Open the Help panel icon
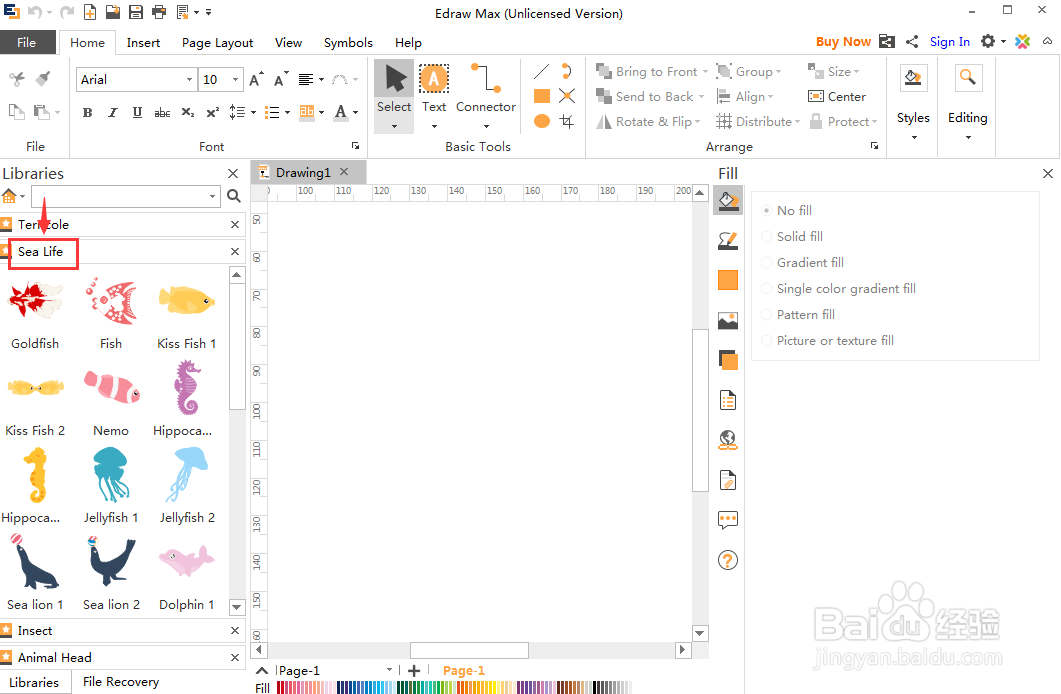 [x=728, y=560]
